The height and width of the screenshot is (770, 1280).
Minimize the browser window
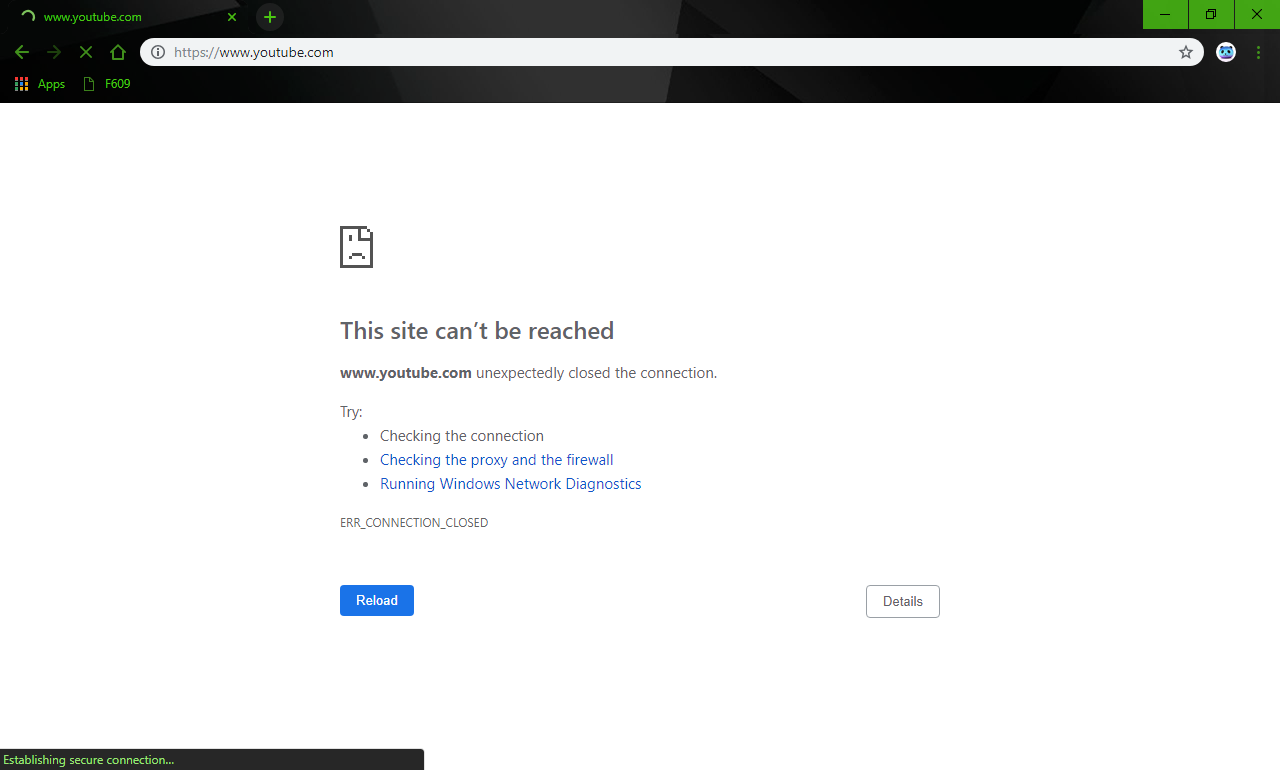(1165, 14)
